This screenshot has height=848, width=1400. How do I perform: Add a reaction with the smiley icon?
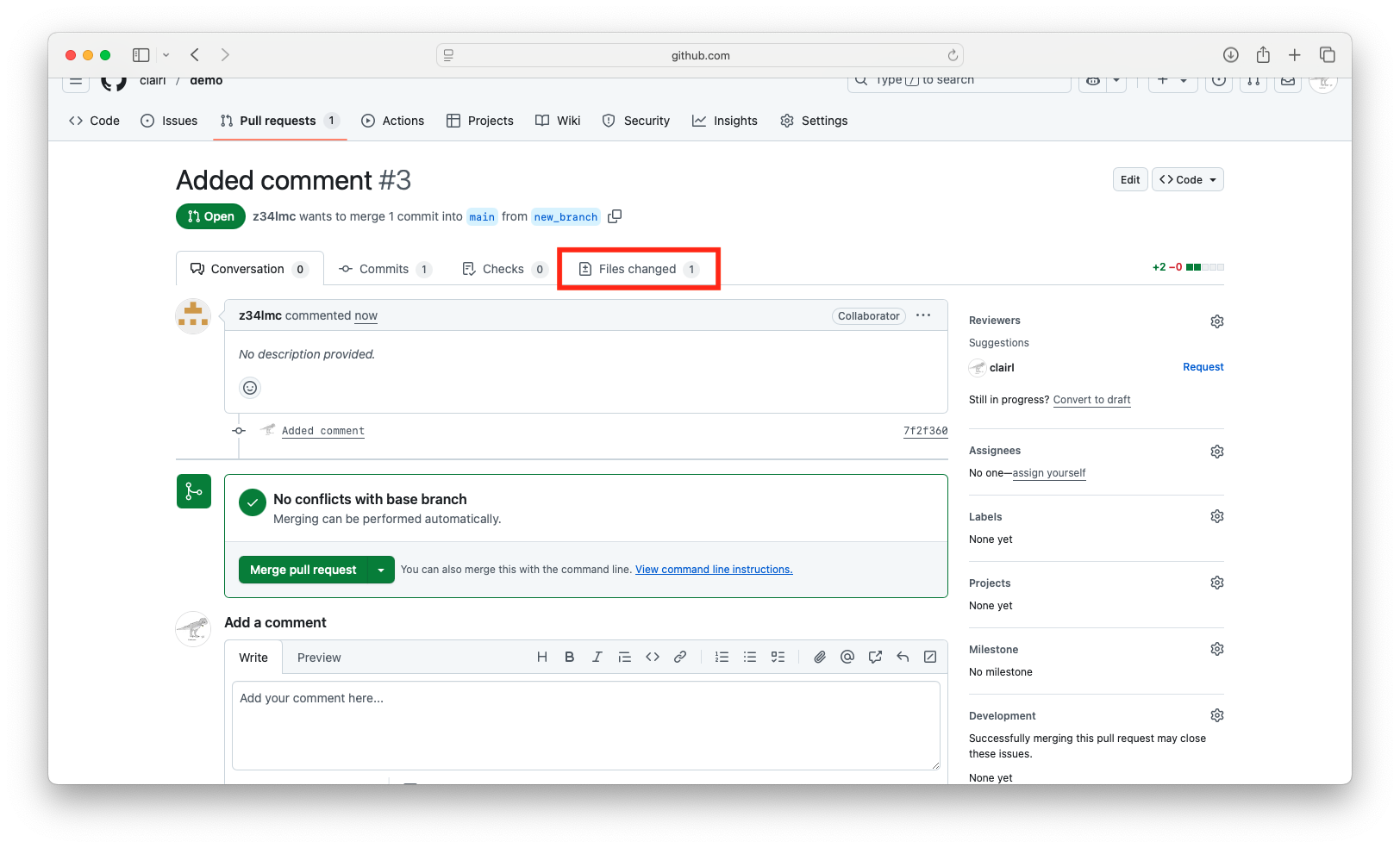point(250,388)
